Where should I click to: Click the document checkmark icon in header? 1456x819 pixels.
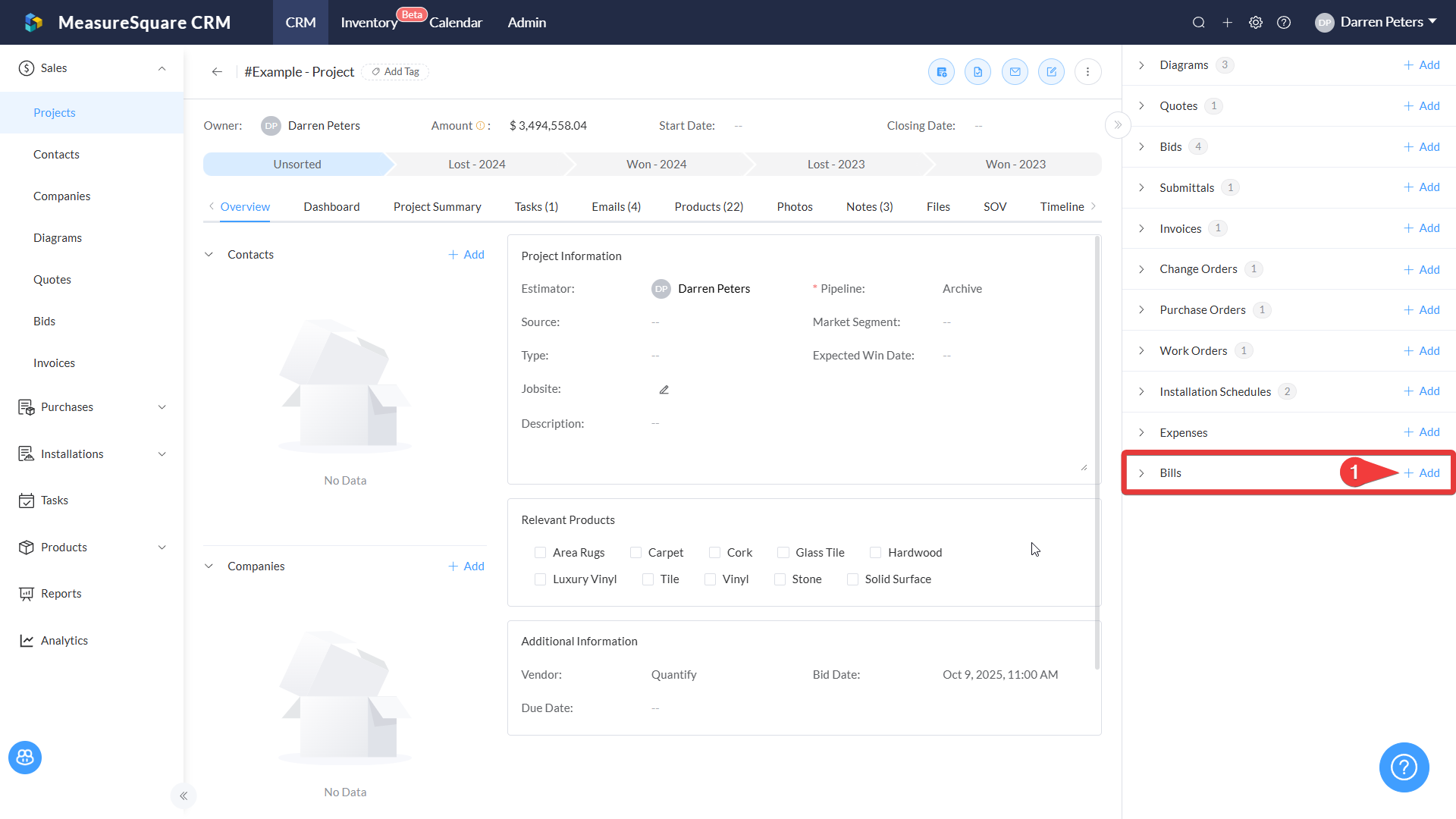[977, 72]
